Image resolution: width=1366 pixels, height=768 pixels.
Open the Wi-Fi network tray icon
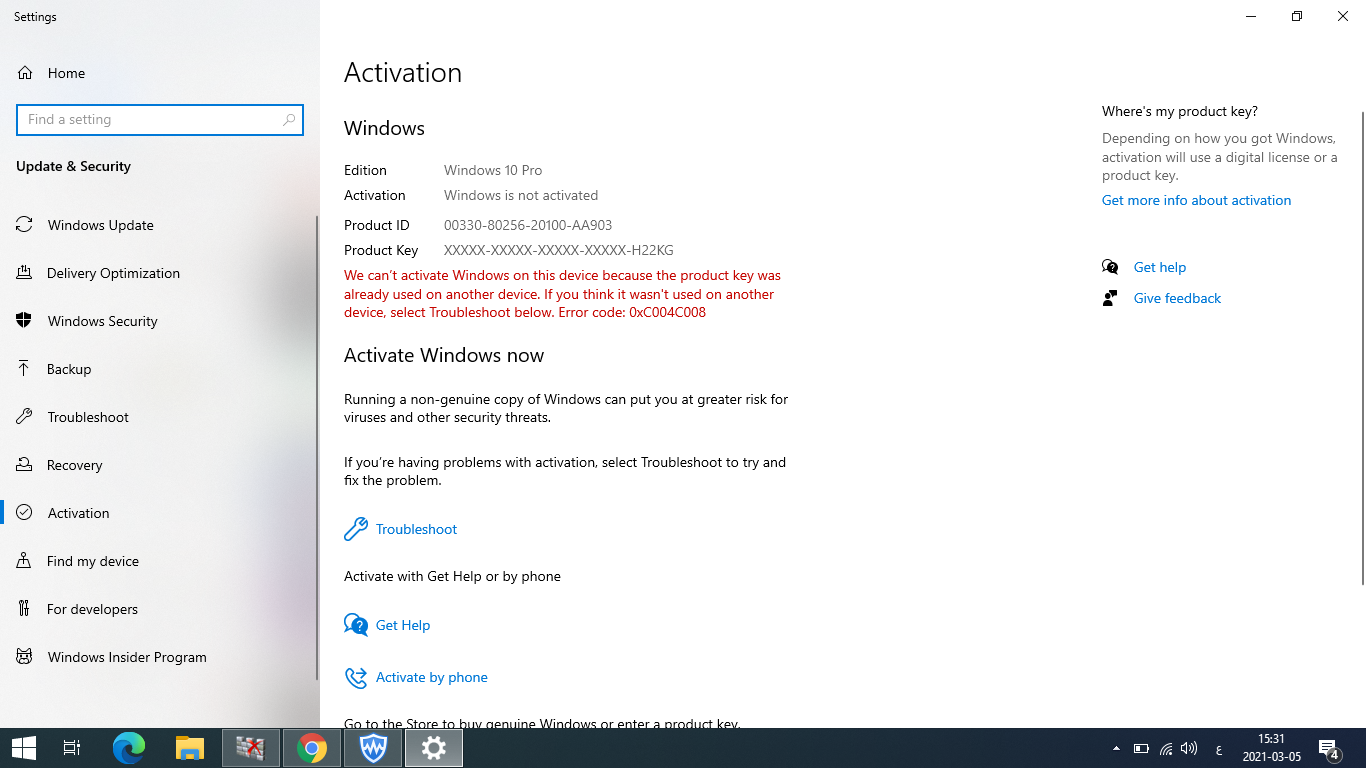tap(1166, 748)
